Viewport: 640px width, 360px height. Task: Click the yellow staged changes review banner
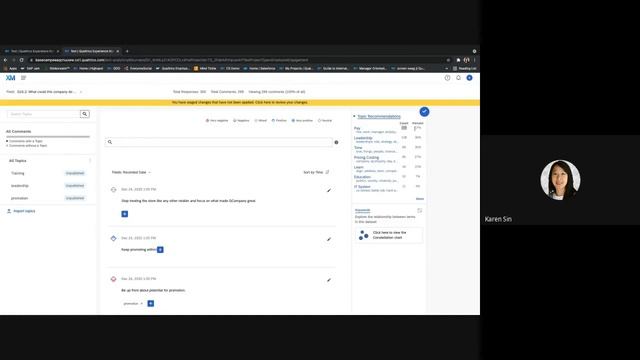(x=240, y=102)
